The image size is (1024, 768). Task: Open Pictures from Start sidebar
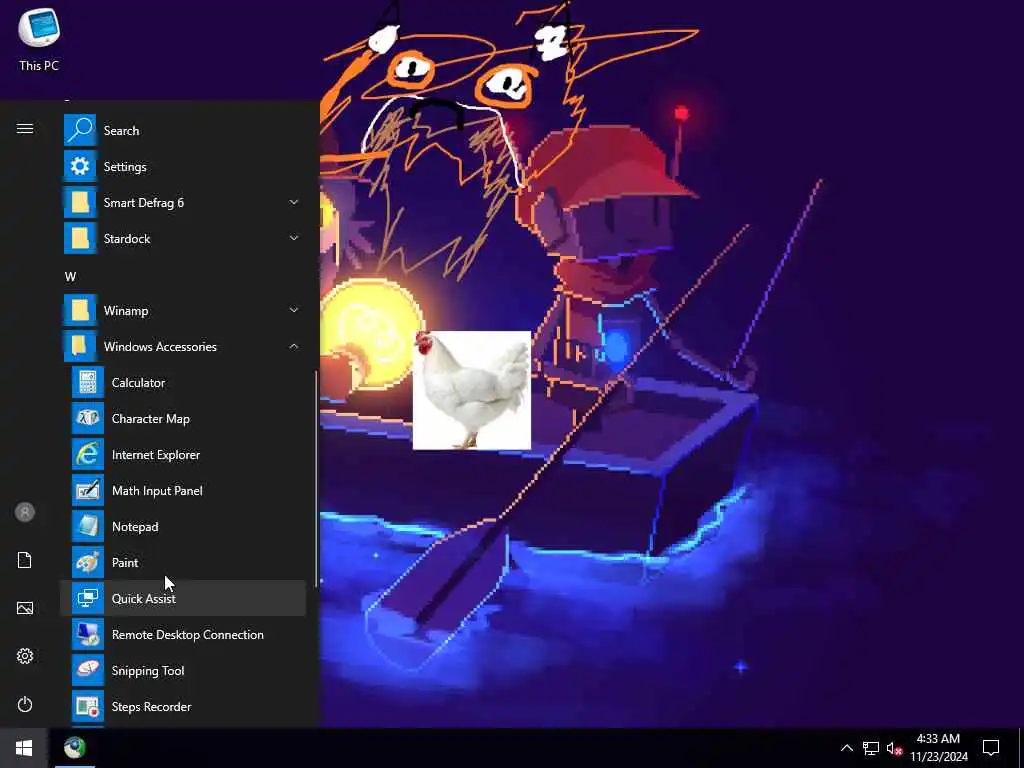(25, 608)
